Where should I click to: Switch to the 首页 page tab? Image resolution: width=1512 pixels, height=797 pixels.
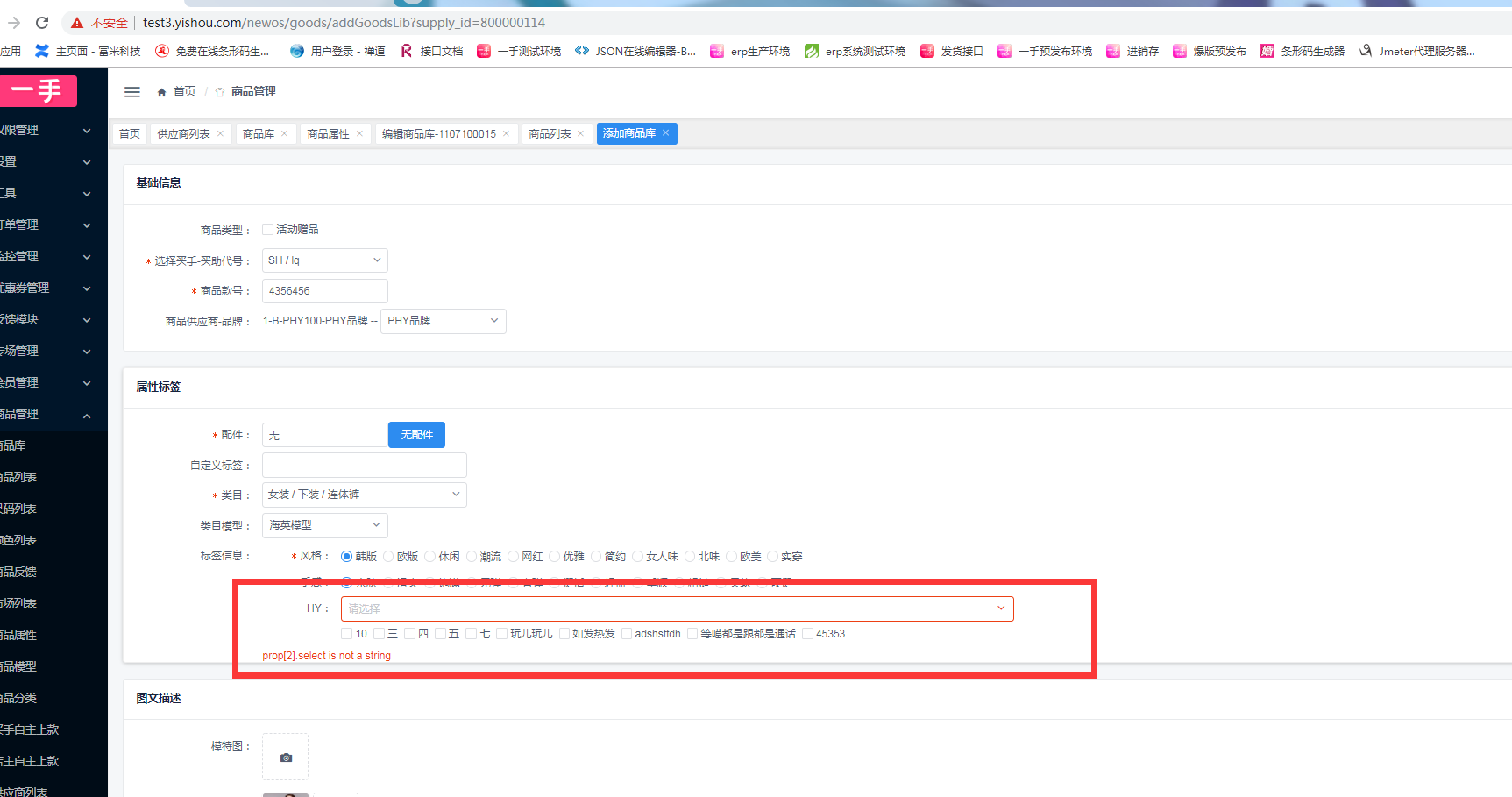coord(130,134)
